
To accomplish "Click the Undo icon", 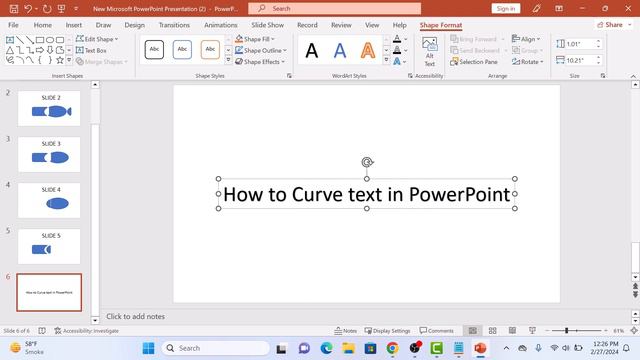I will click(28, 9).
